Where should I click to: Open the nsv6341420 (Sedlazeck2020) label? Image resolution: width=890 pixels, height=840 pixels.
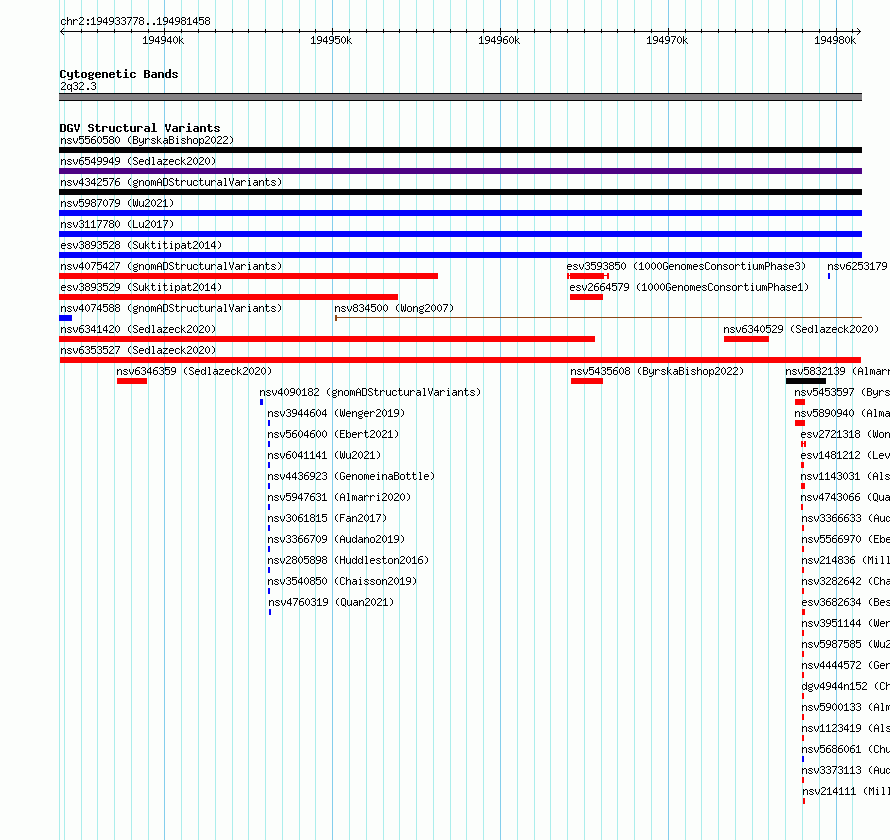138,329
